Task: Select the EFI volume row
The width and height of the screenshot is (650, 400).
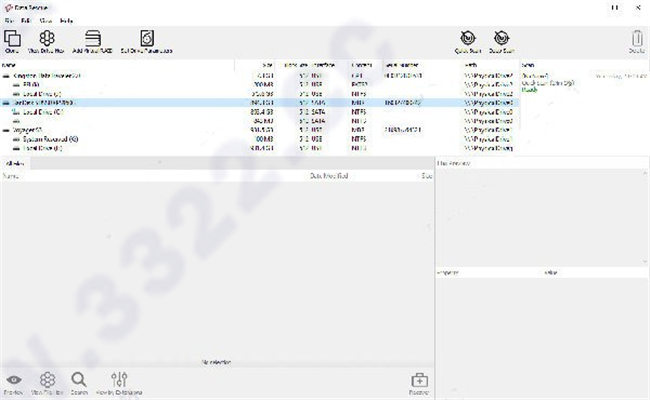Action: [260, 85]
